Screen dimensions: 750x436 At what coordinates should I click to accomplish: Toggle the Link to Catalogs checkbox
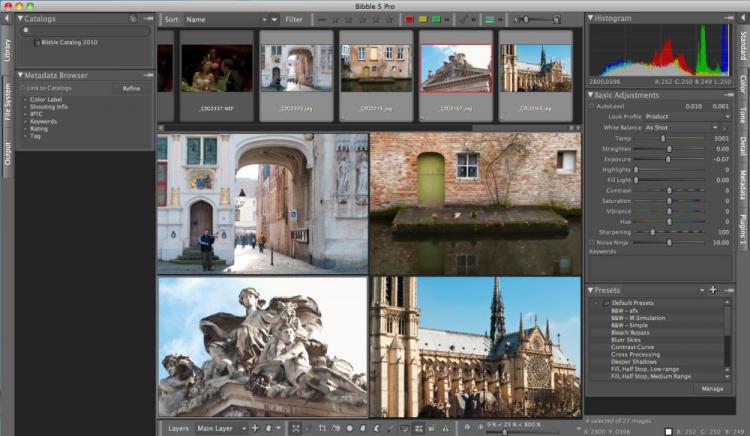coord(24,88)
